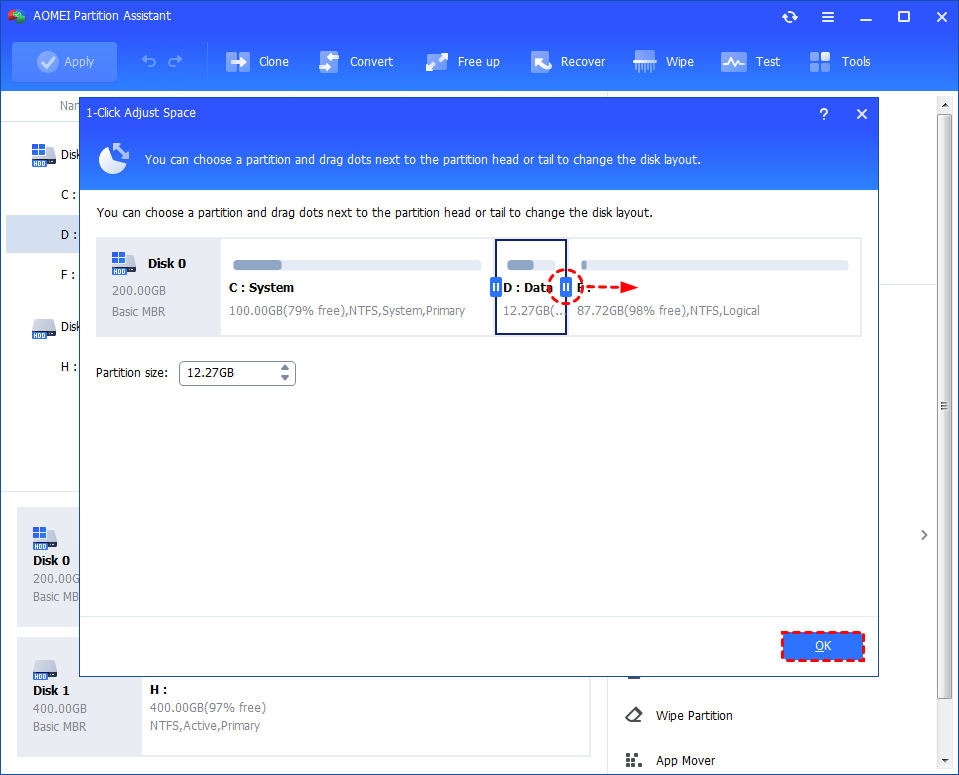Click the main window scroll up arrow
959x775 pixels.
945,105
